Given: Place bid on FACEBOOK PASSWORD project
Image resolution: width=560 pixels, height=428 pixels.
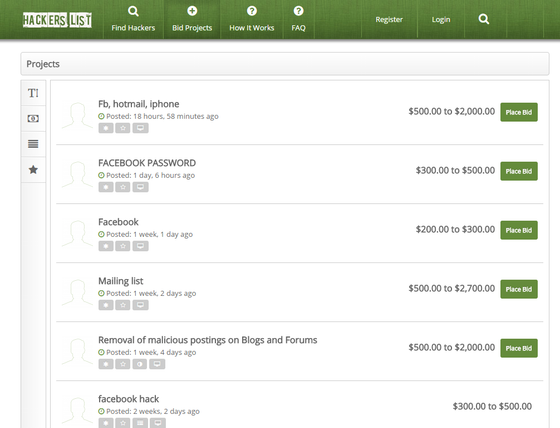Looking at the screenshot, I should (x=519, y=171).
